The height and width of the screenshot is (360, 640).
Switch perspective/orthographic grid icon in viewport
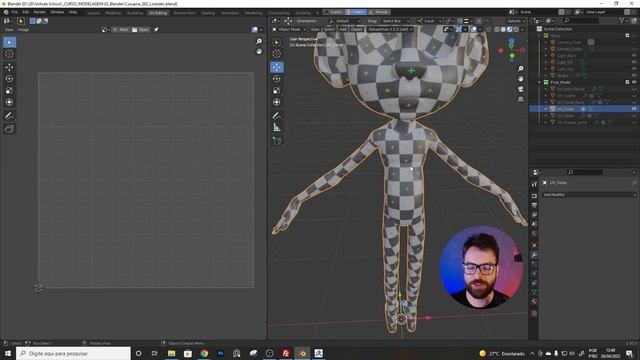520,99
